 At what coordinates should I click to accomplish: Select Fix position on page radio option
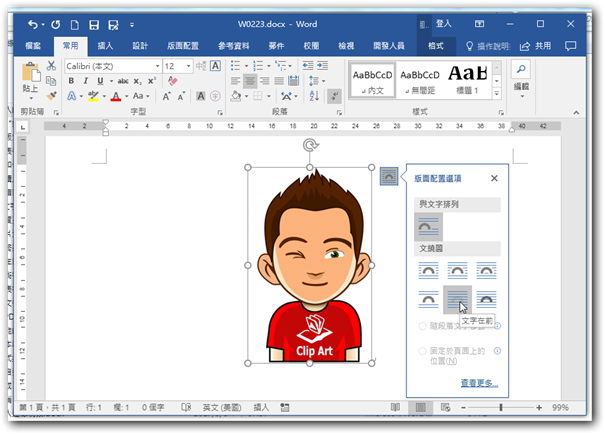point(422,351)
